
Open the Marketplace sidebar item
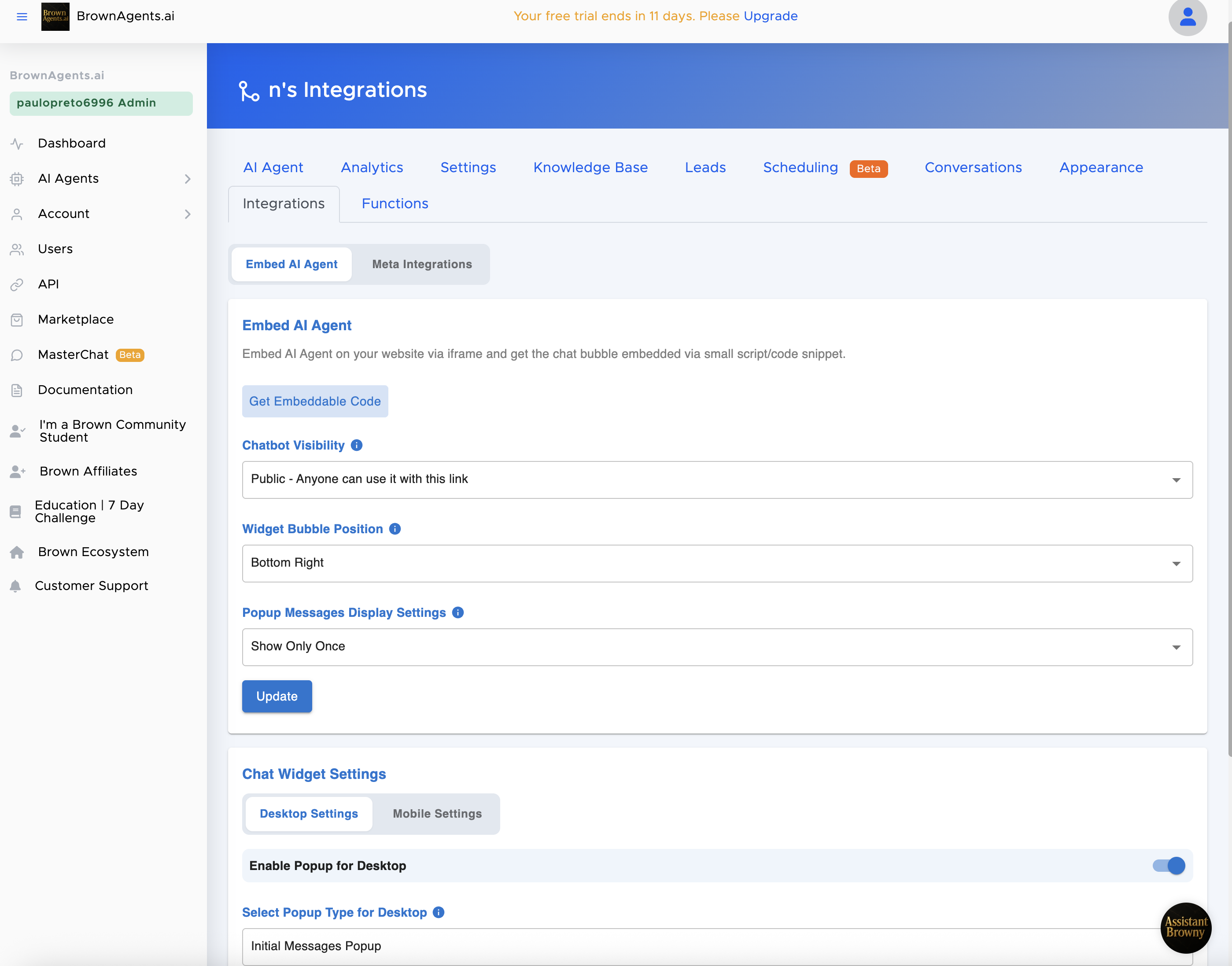76,320
